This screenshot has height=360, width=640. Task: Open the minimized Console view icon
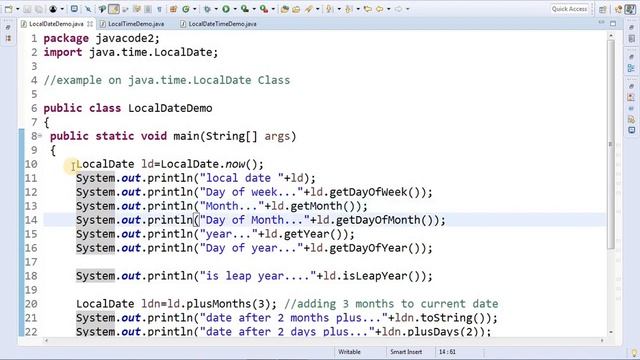(x=631, y=130)
